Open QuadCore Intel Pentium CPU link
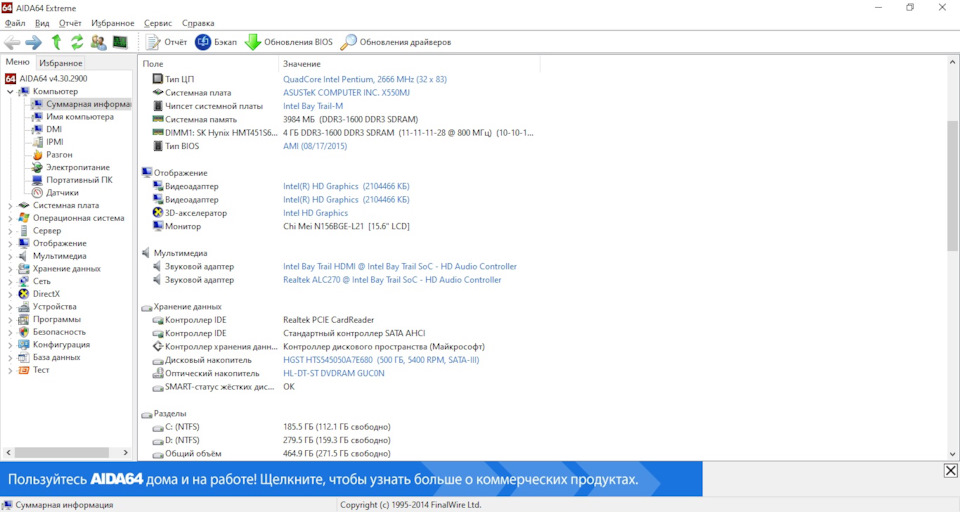Image resolution: width=960 pixels, height=512 pixels. pos(365,79)
